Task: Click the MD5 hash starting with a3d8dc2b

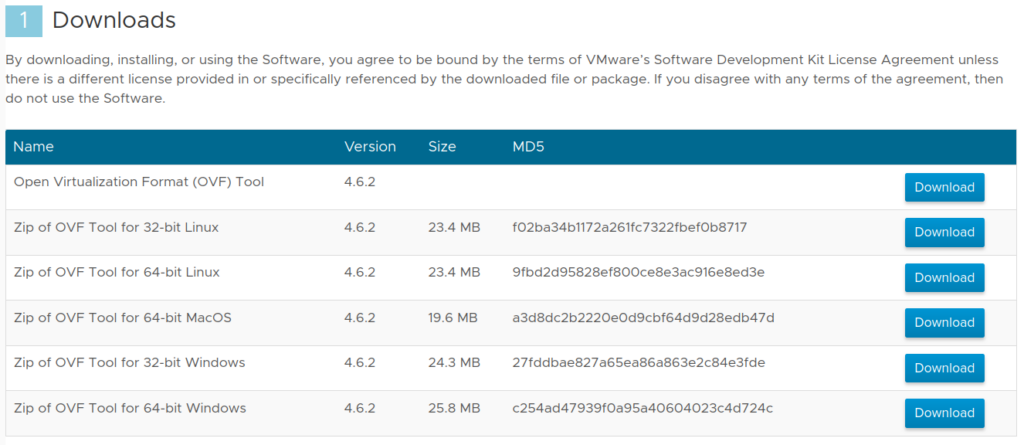Action: [x=643, y=318]
